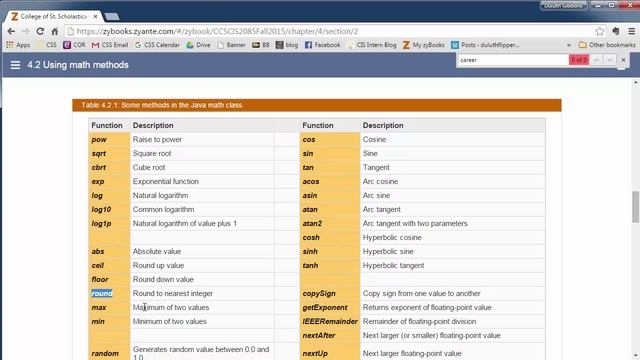Click the 'sqrt' function cell
The width and height of the screenshot is (640, 360).
[x=109, y=153]
